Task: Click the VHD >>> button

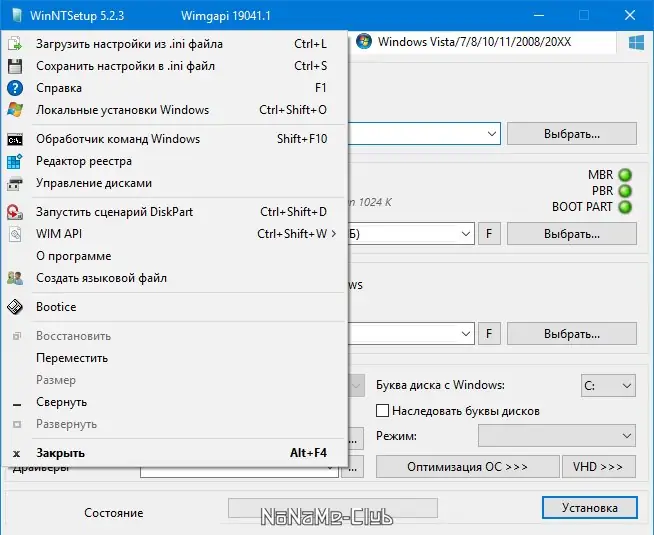Action: (x=599, y=467)
